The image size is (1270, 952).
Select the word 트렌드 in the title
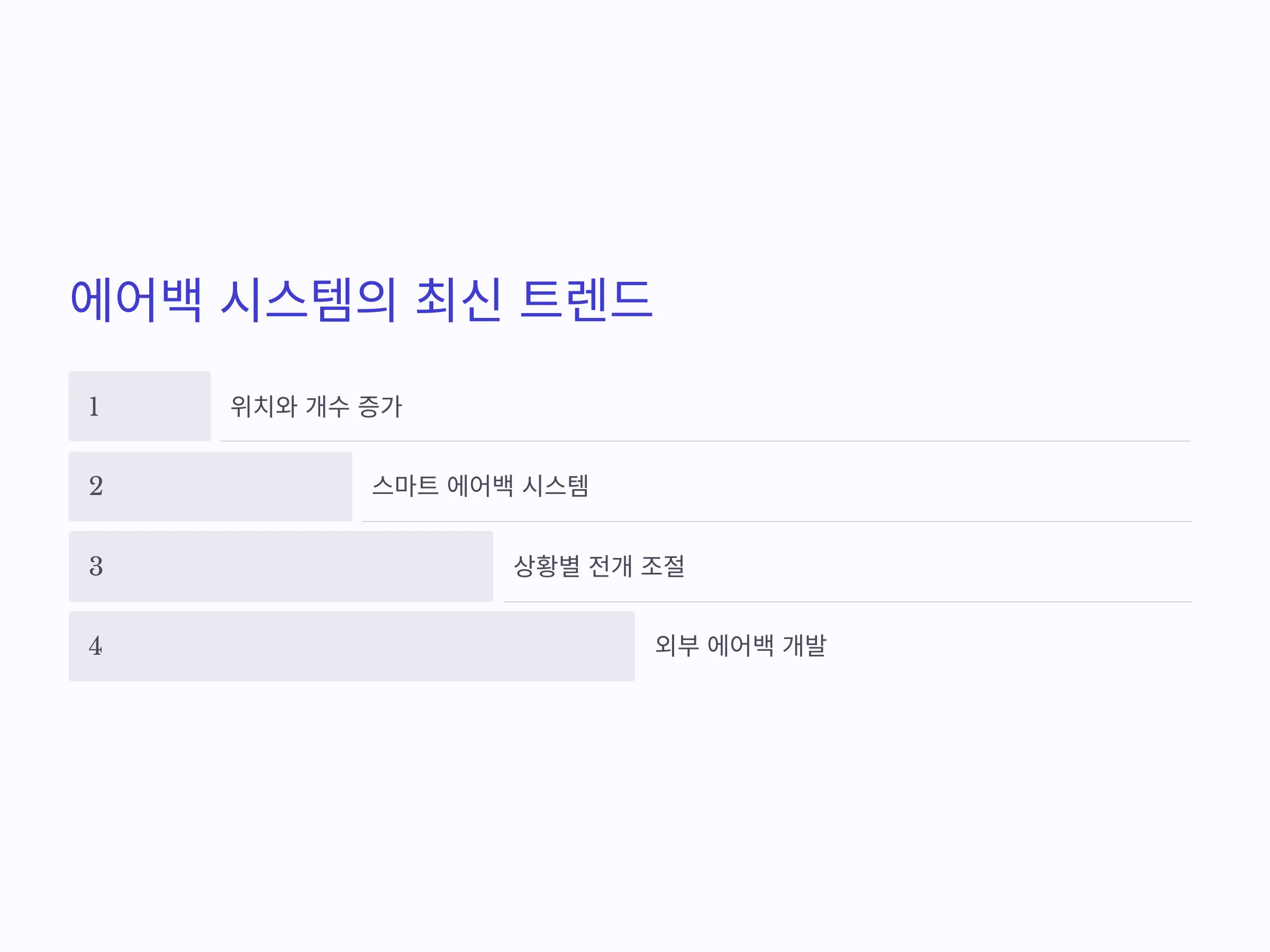pyautogui.click(x=586, y=299)
